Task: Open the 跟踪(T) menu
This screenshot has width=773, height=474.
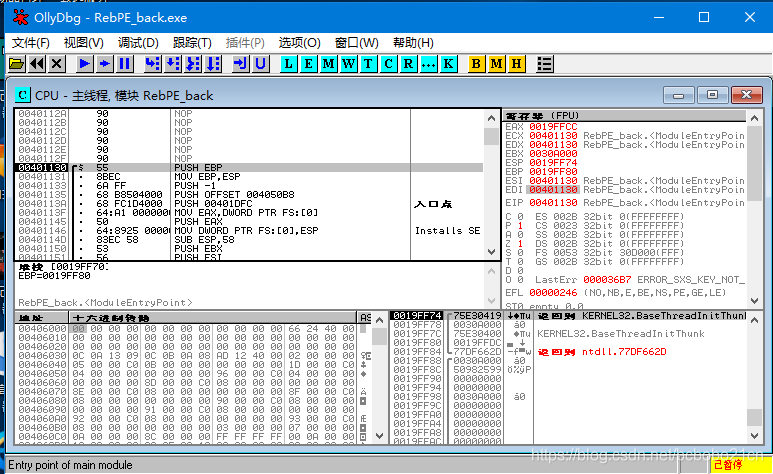Action: [x=192, y=43]
